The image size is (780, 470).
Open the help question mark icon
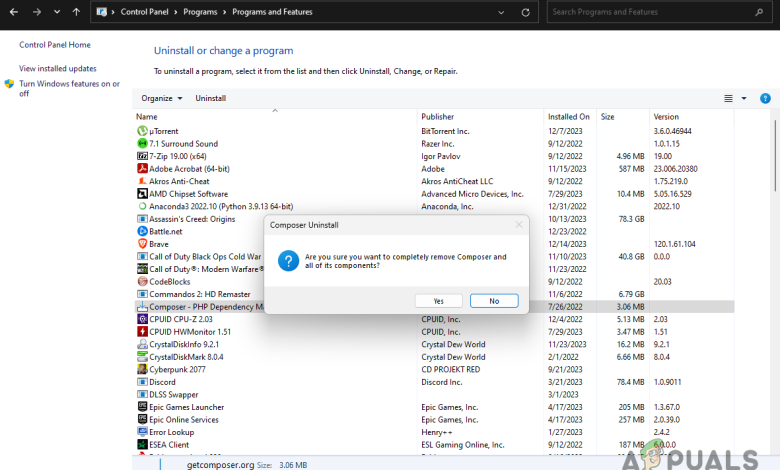(x=765, y=99)
